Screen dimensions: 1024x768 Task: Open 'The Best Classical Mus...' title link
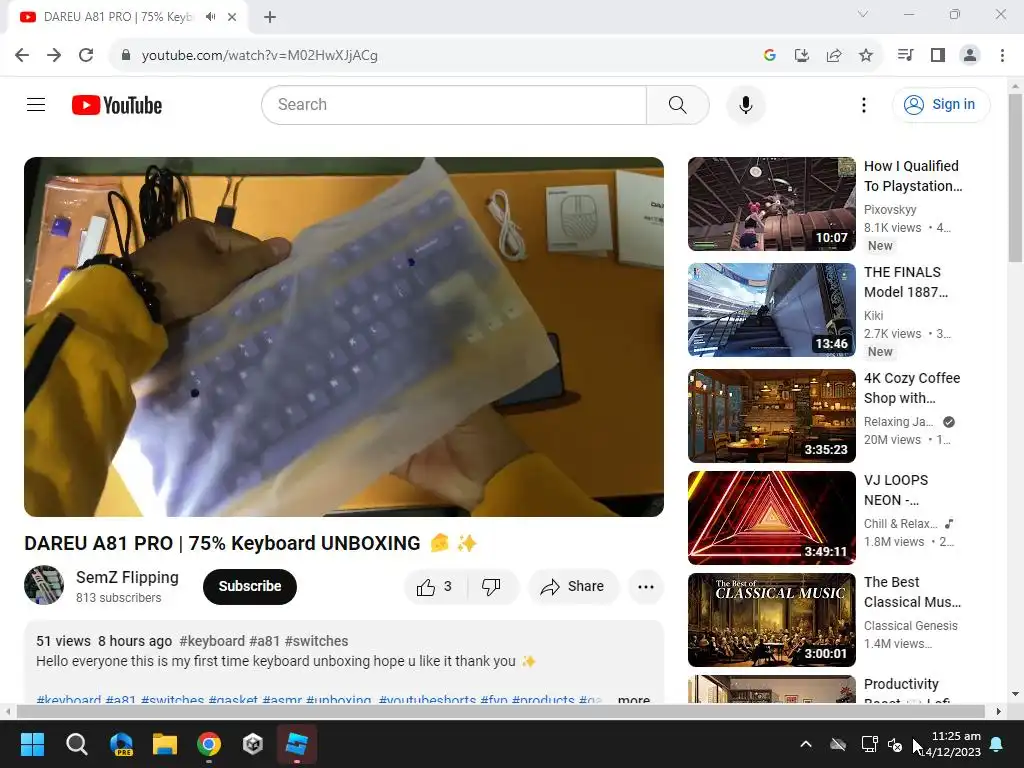tap(912, 592)
